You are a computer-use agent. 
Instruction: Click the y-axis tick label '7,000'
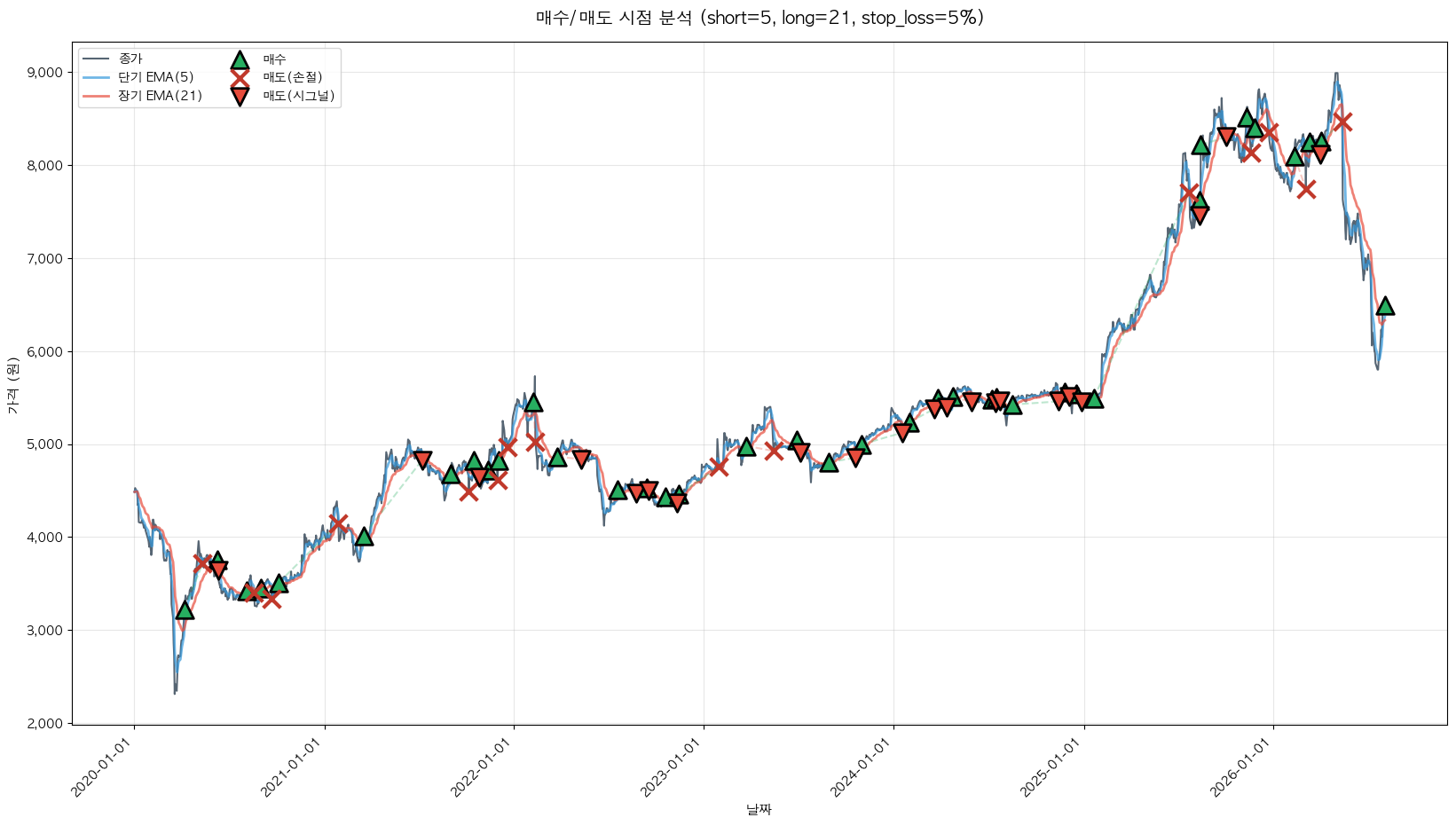[x=46, y=259]
